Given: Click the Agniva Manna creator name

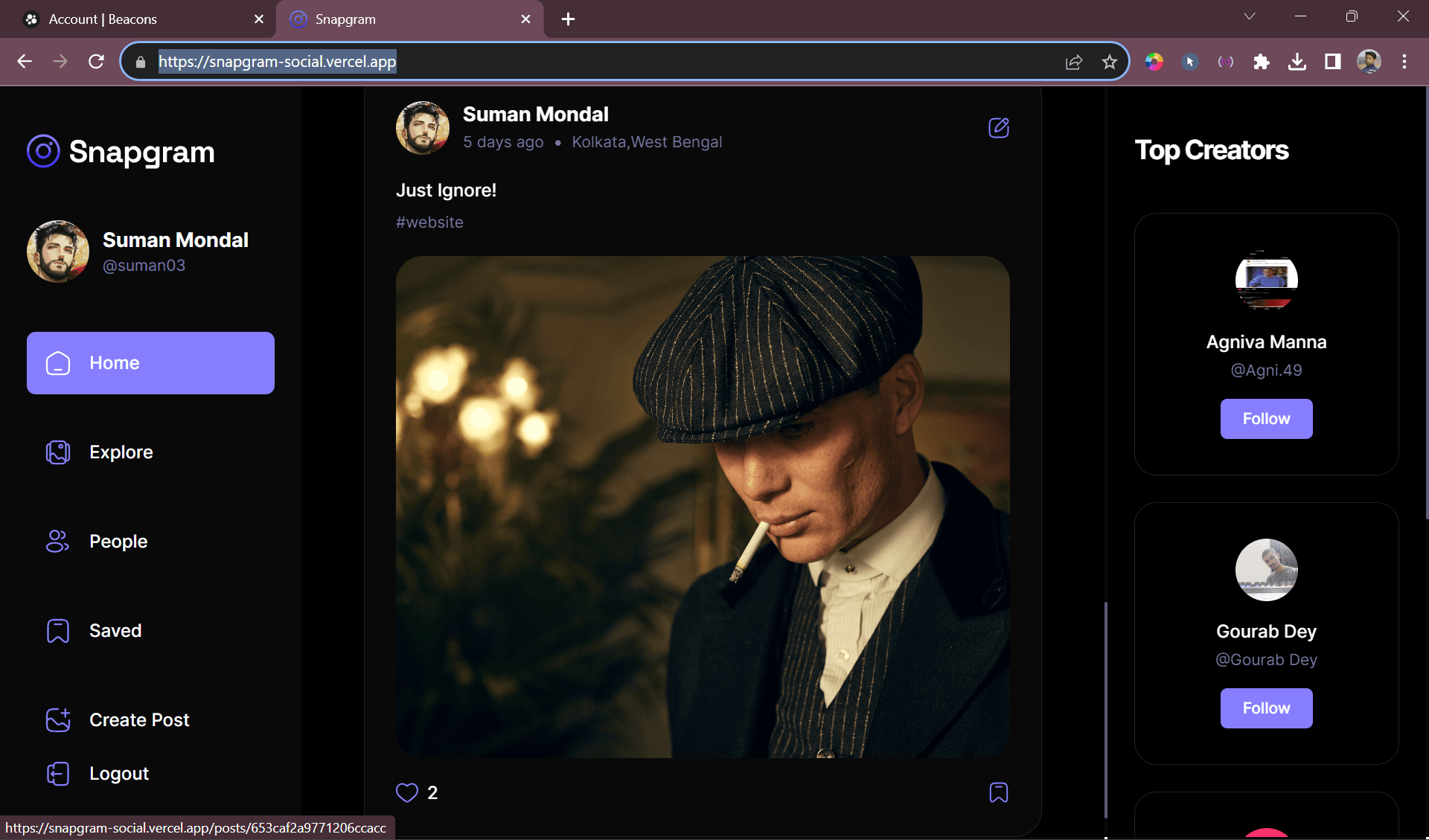Looking at the screenshot, I should [x=1266, y=342].
